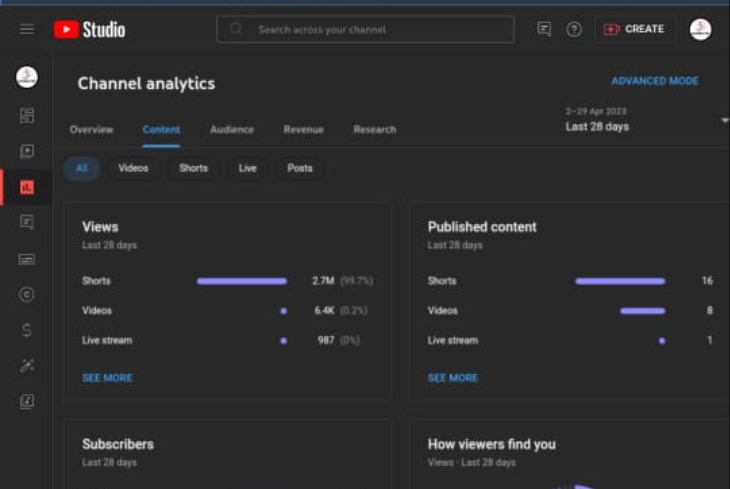
Task: Switch to the Revenue tab
Action: click(304, 129)
